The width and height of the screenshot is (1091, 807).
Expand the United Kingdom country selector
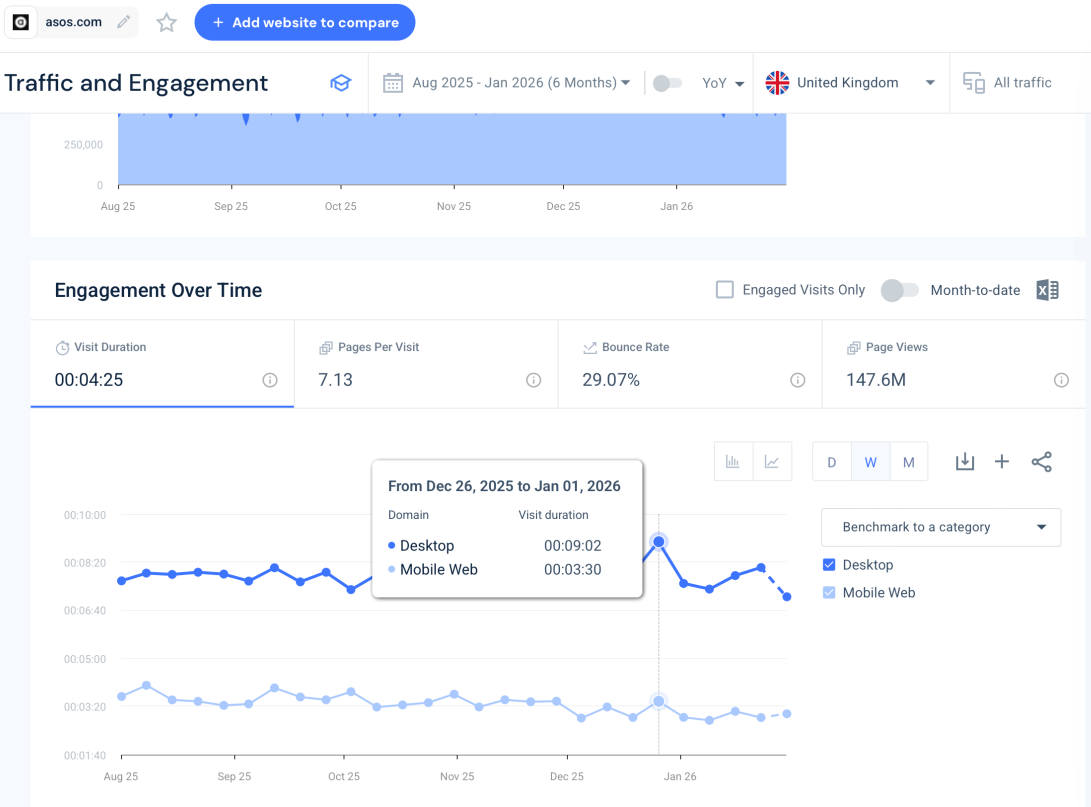[x=850, y=83]
